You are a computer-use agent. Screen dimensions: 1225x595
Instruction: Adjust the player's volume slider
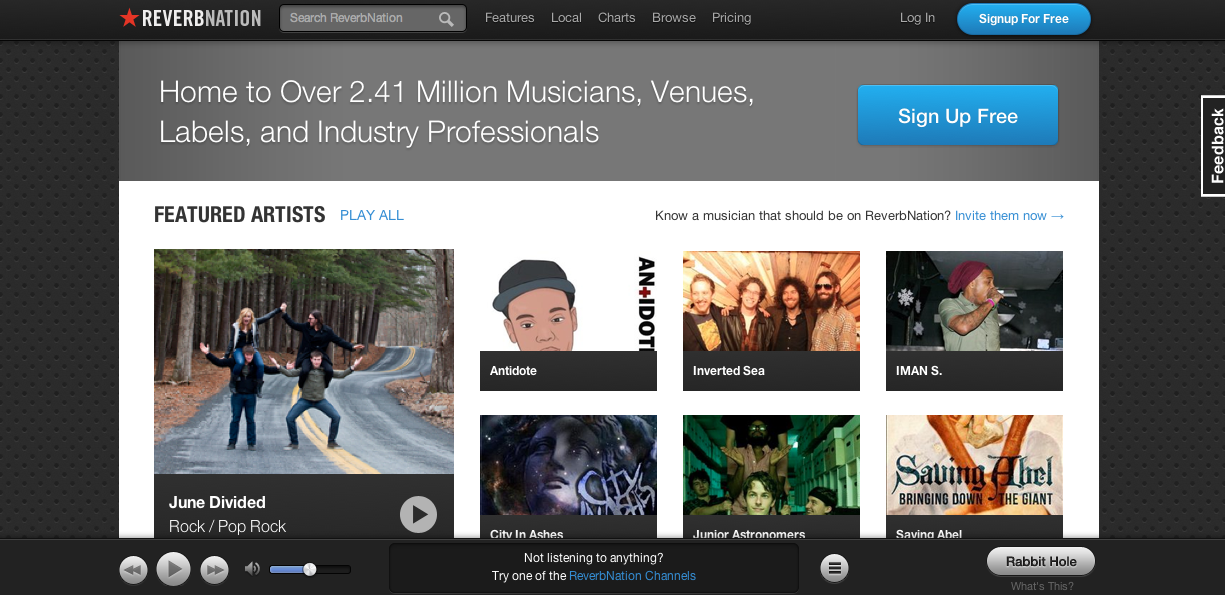click(310, 569)
